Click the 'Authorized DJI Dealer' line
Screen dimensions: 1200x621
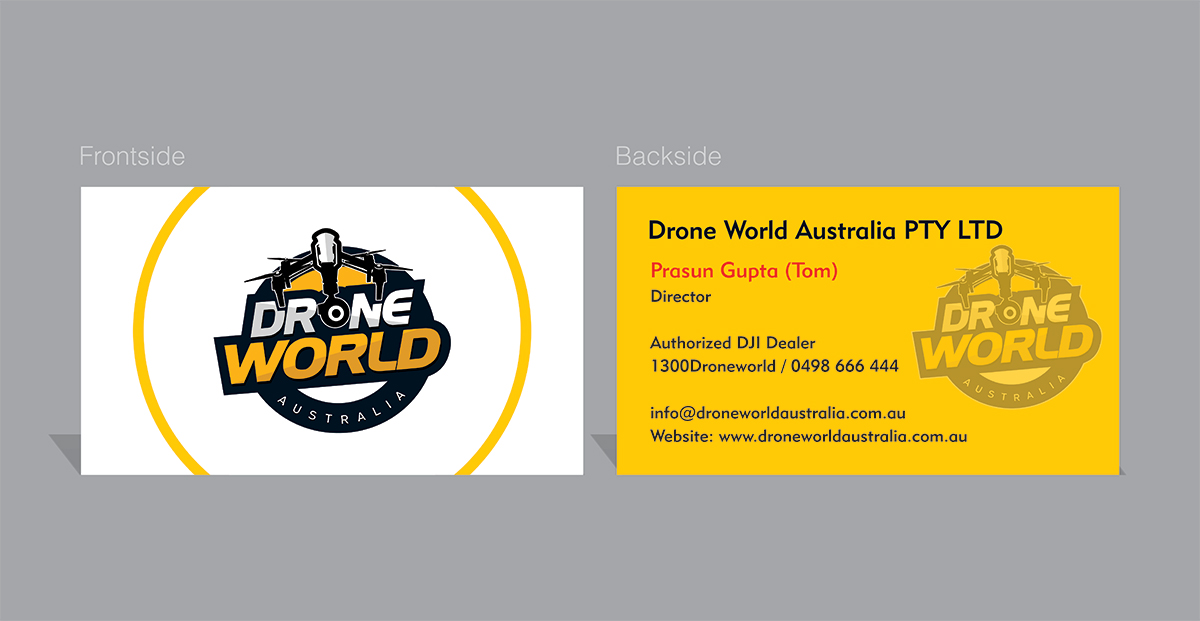[733, 343]
